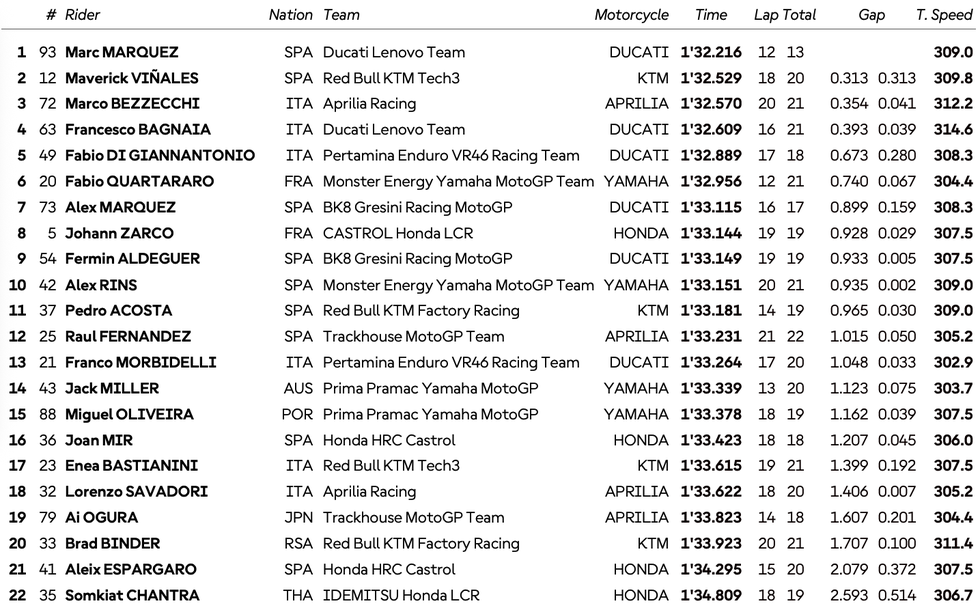Image resolution: width=980 pixels, height=608 pixels.
Task: Open Somkiat CHANTRA rider entry
Action: (132, 595)
